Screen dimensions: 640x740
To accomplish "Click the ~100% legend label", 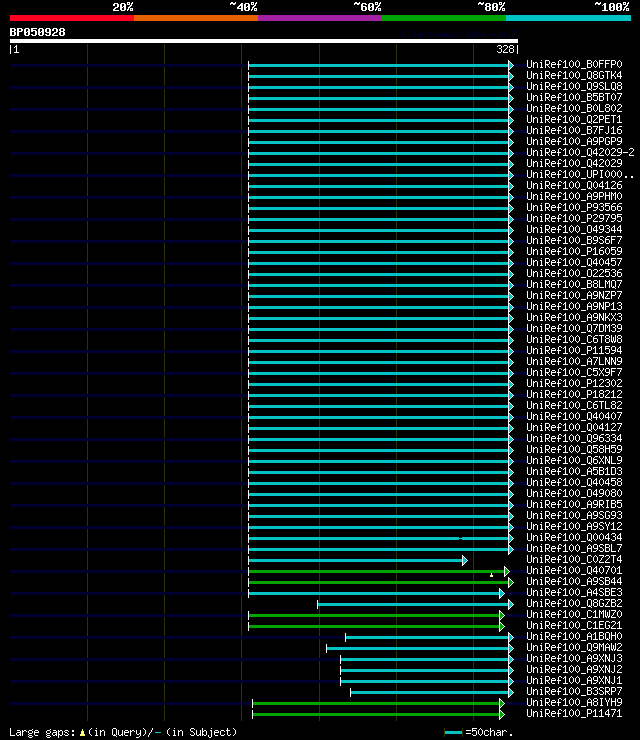I will pos(612,7).
